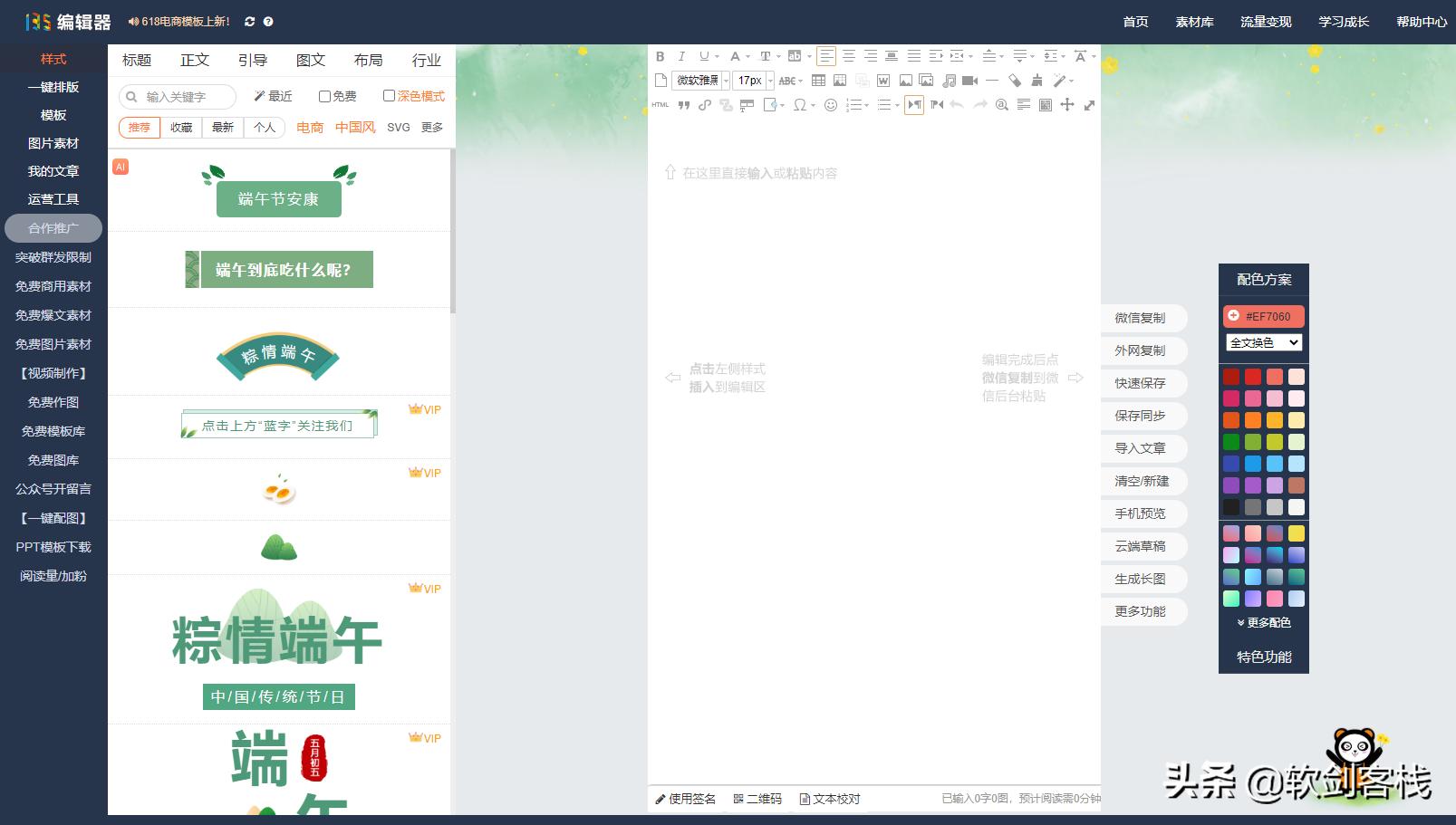Switch to the 图文 tab in styles panel
1456x825 pixels.
310,60
